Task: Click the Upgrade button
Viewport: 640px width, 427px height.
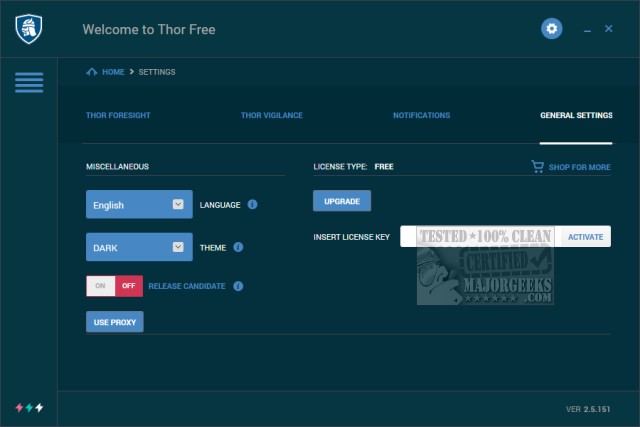Action: click(342, 201)
